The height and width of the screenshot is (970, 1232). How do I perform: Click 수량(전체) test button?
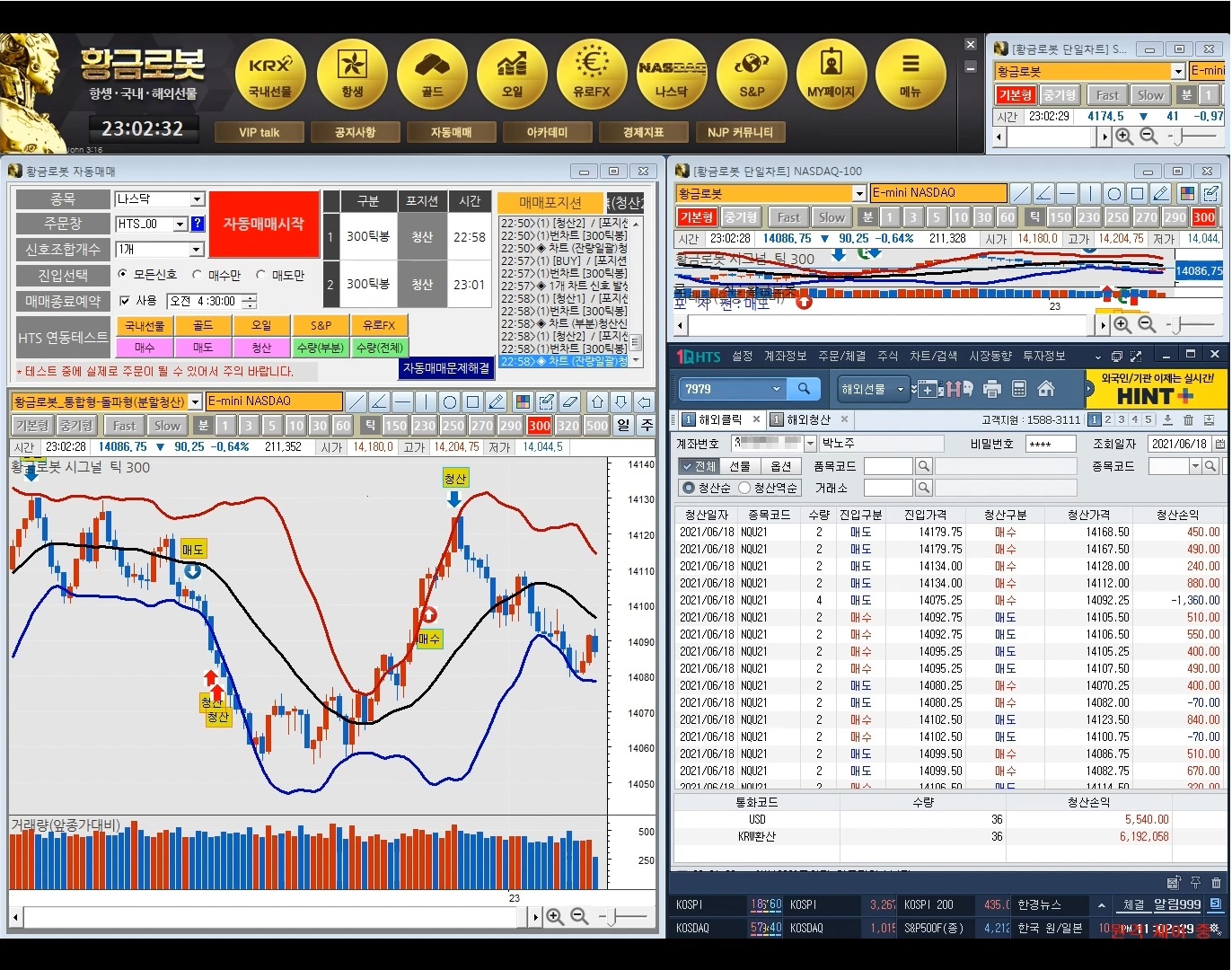[x=380, y=348]
